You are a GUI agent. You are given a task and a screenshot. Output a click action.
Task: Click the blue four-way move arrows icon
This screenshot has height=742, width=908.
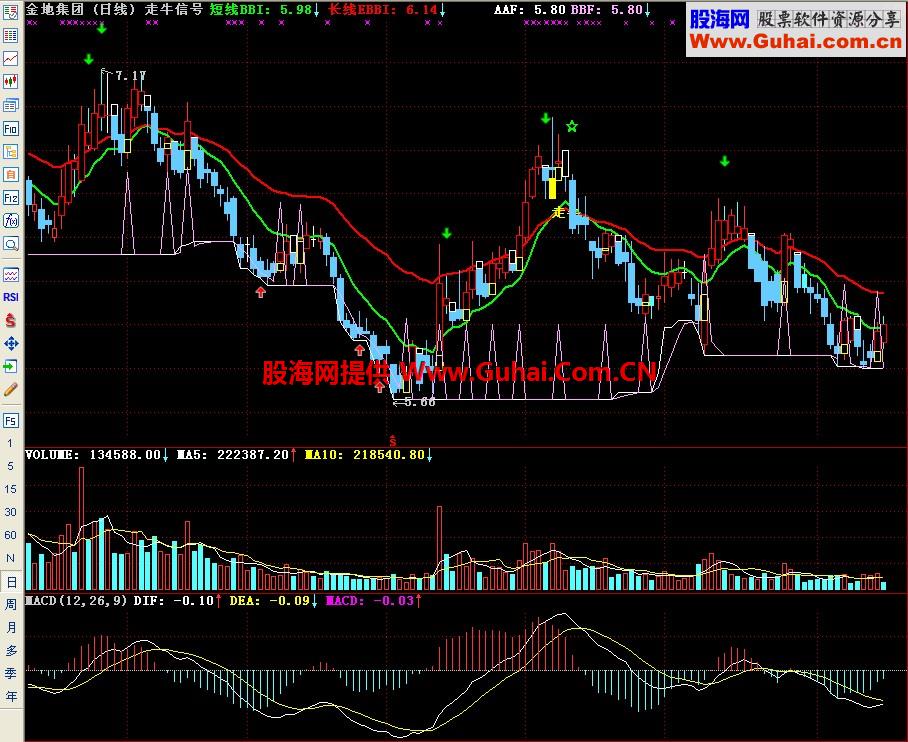pos(10,343)
